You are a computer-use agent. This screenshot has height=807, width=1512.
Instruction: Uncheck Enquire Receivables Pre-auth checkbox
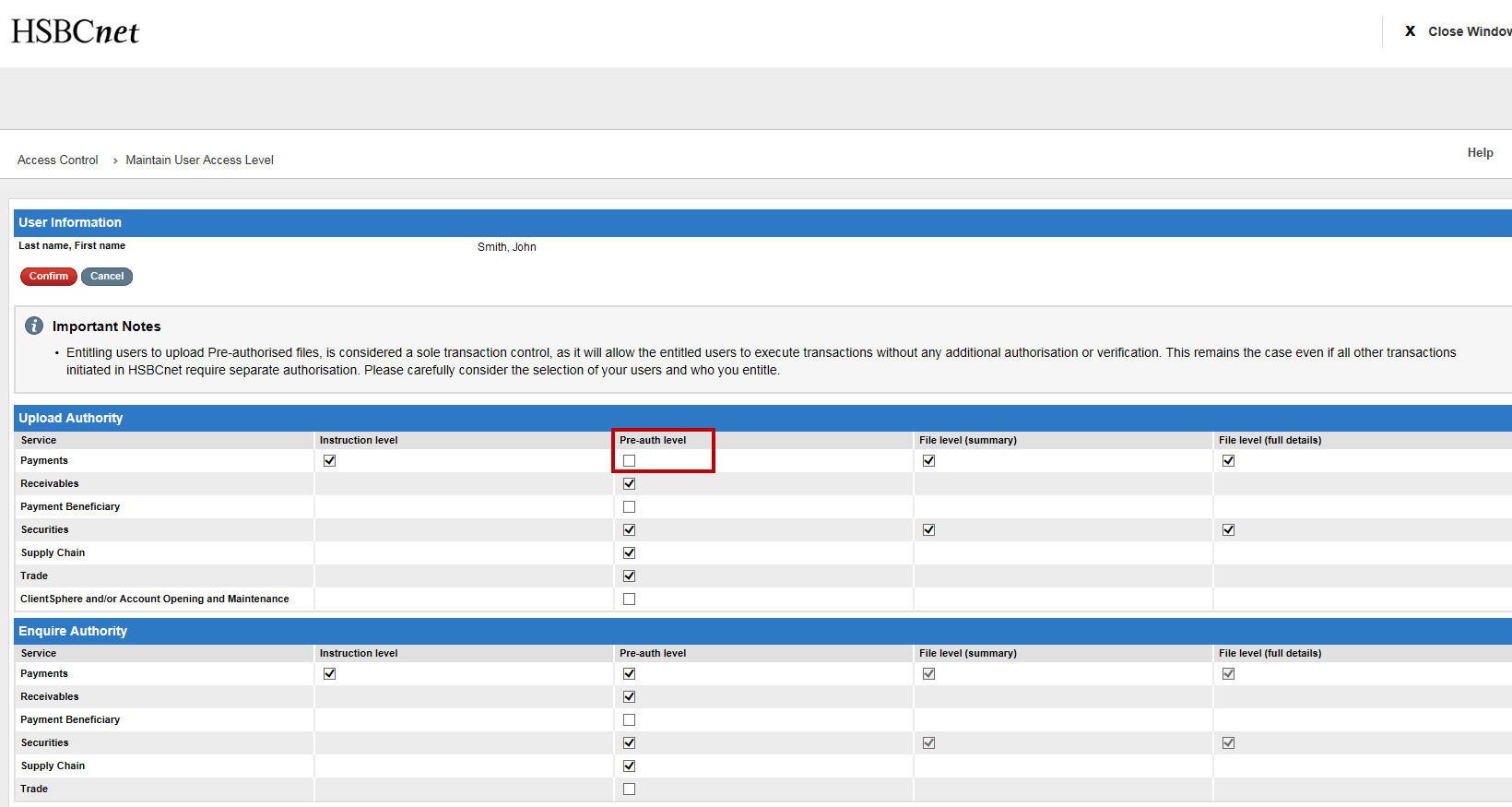(629, 696)
